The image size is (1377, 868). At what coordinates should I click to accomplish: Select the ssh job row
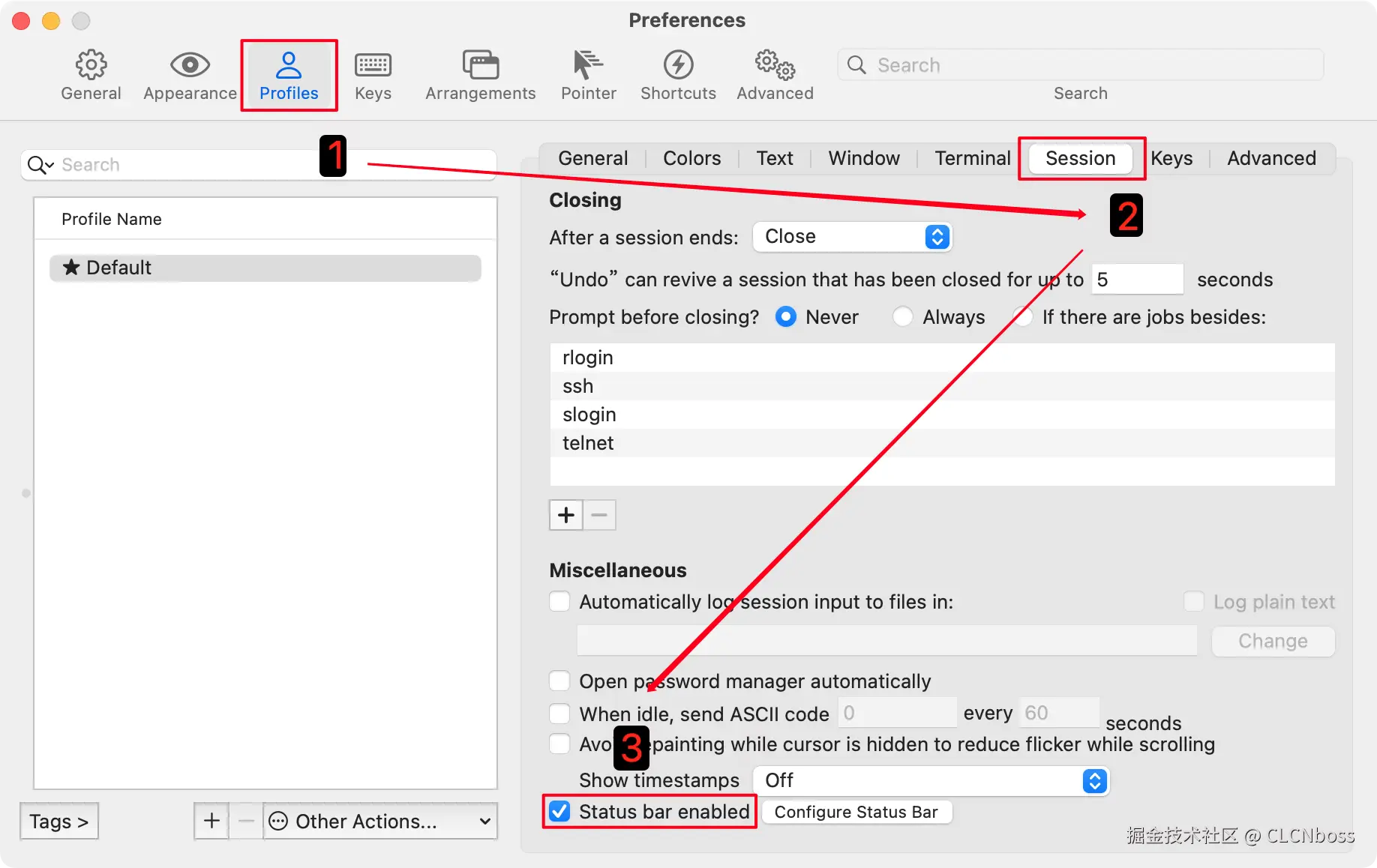(942, 386)
